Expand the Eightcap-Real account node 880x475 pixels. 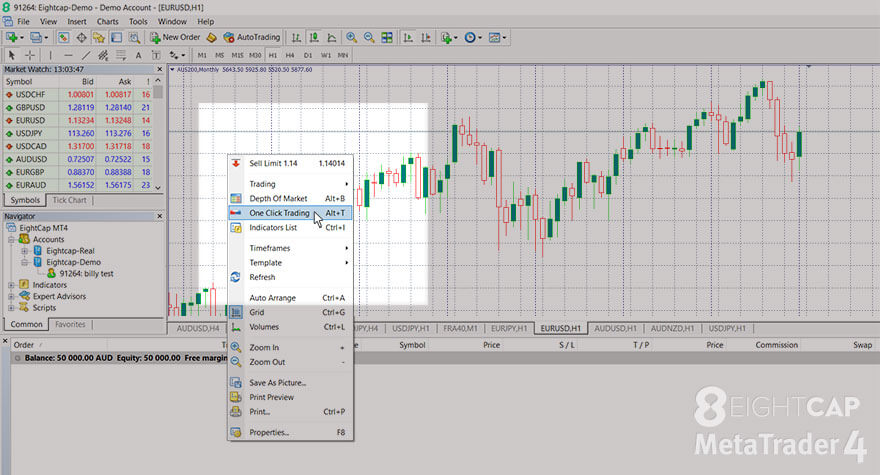pyautogui.click(x=25, y=251)
